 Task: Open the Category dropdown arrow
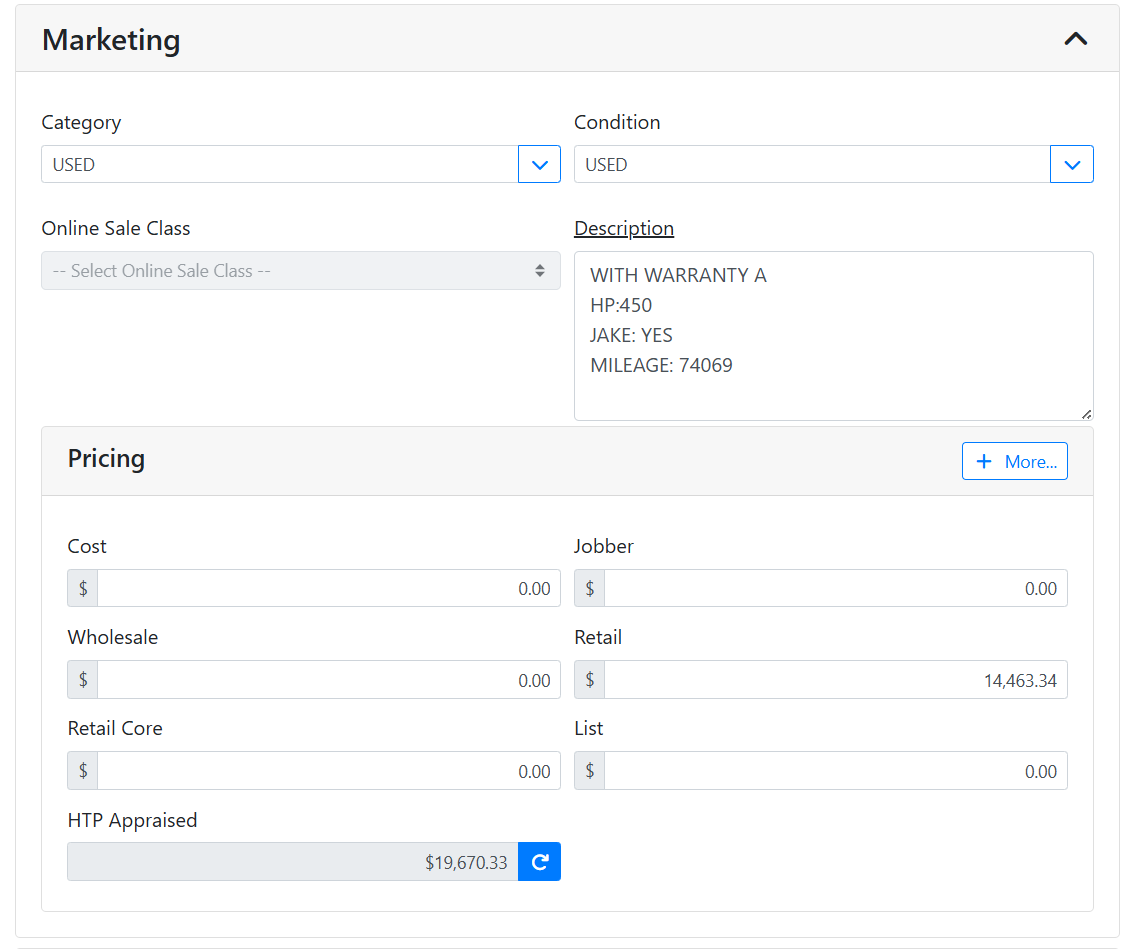point(539,165)
